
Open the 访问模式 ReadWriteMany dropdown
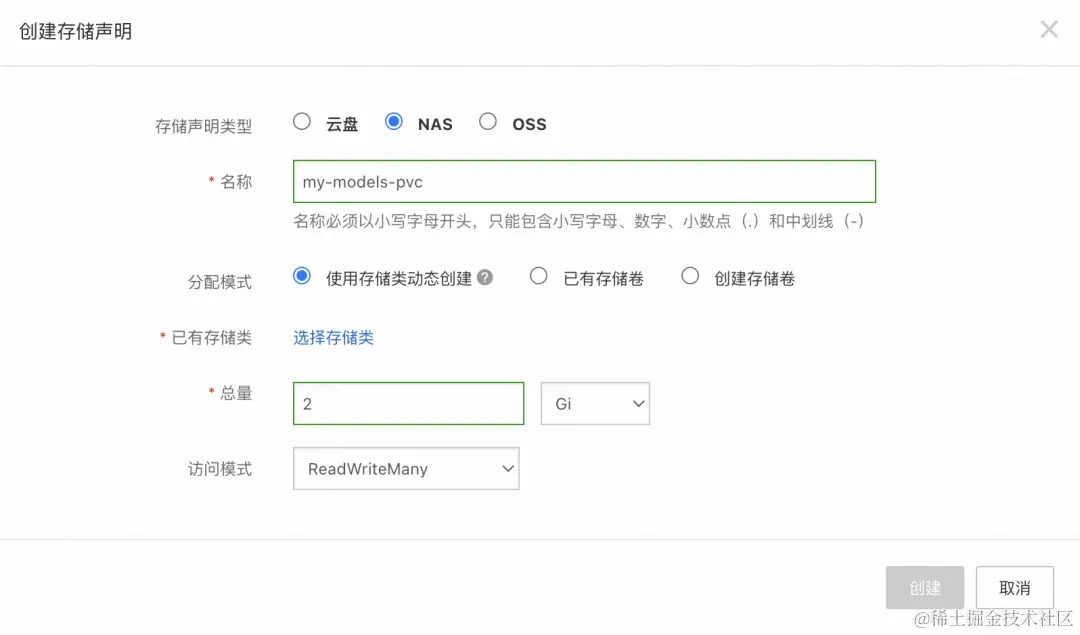point(405,468)
